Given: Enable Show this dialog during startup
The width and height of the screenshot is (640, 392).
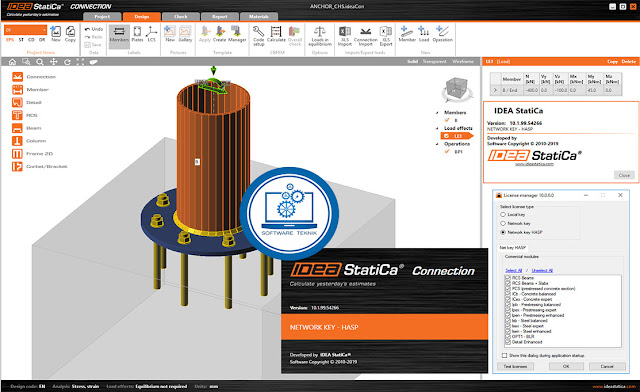Looking at the screenshot, I should pyautogui.click(x=504, y=356).
